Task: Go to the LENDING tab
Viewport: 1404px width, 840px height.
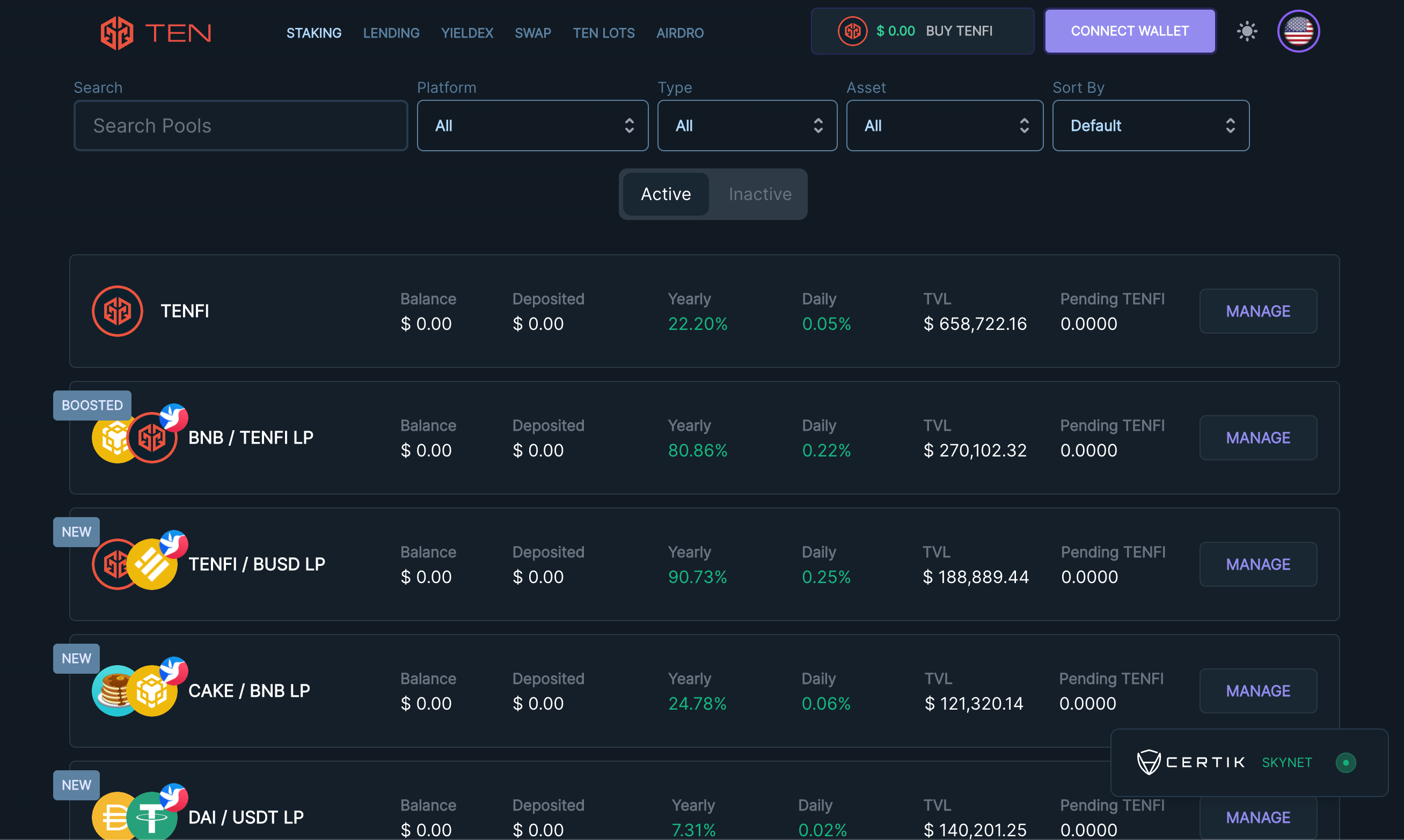Action: 391,33
